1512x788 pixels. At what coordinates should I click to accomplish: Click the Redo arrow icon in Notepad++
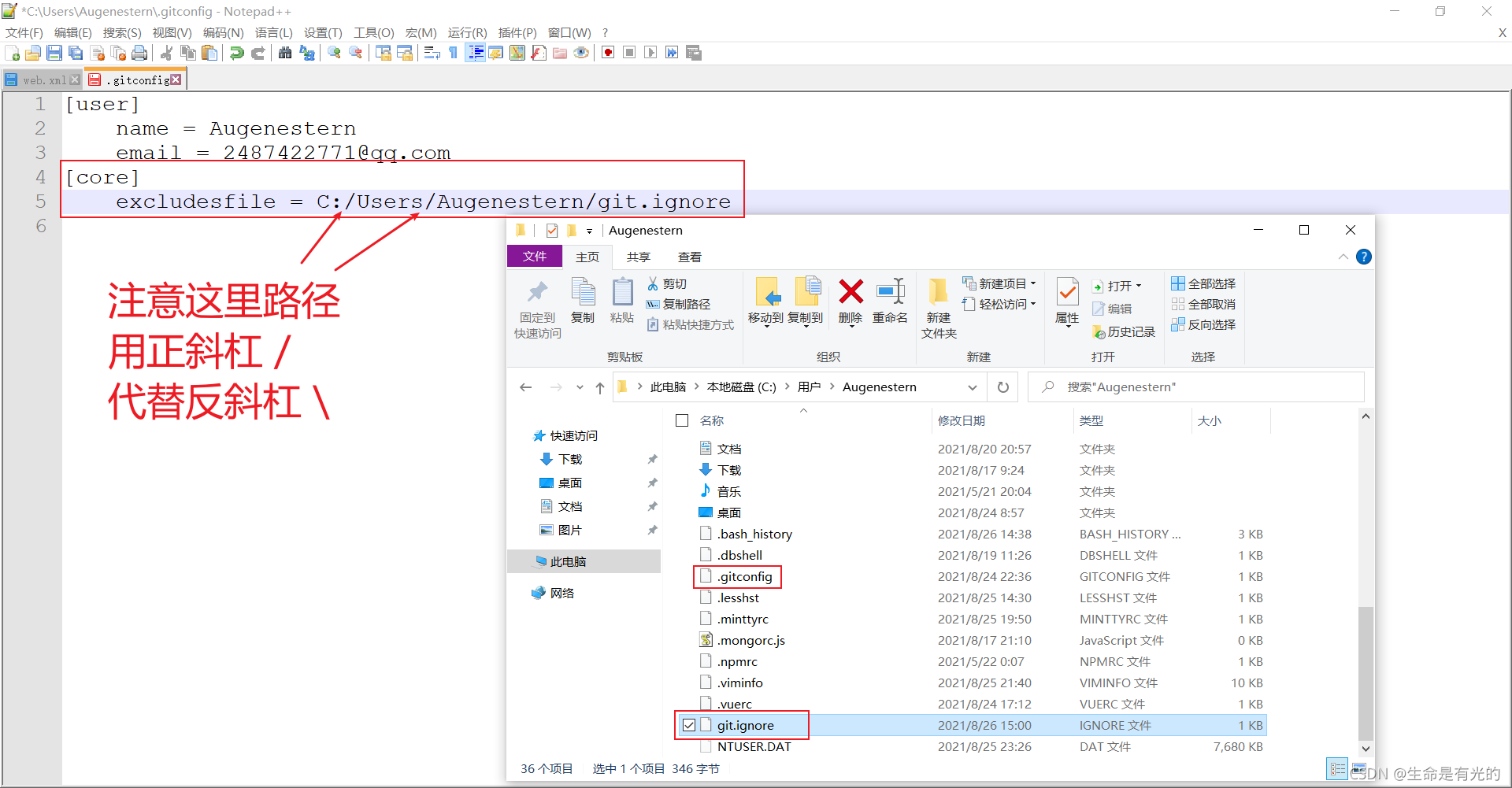pyautogui.click(x=258, y=53)
